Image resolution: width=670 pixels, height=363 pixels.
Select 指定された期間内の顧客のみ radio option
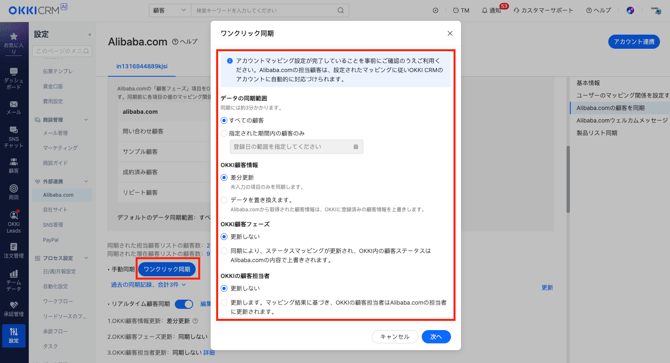(x=224, y=133)
